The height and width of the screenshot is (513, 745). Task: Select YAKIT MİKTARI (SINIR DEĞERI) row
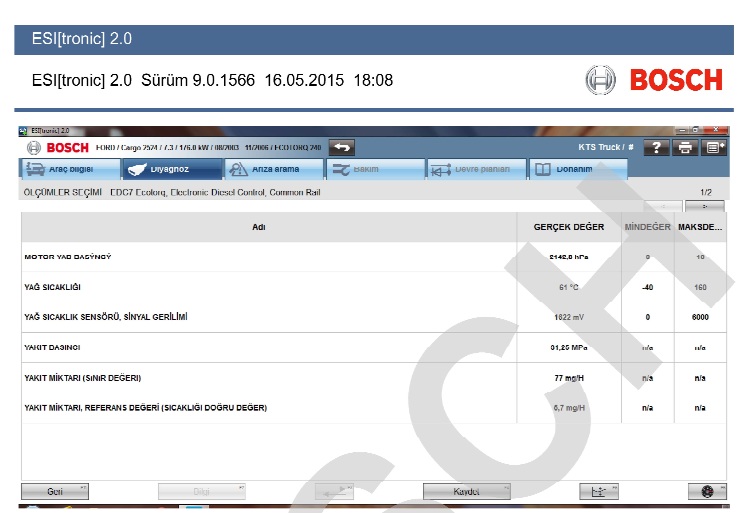click(373, 378)
